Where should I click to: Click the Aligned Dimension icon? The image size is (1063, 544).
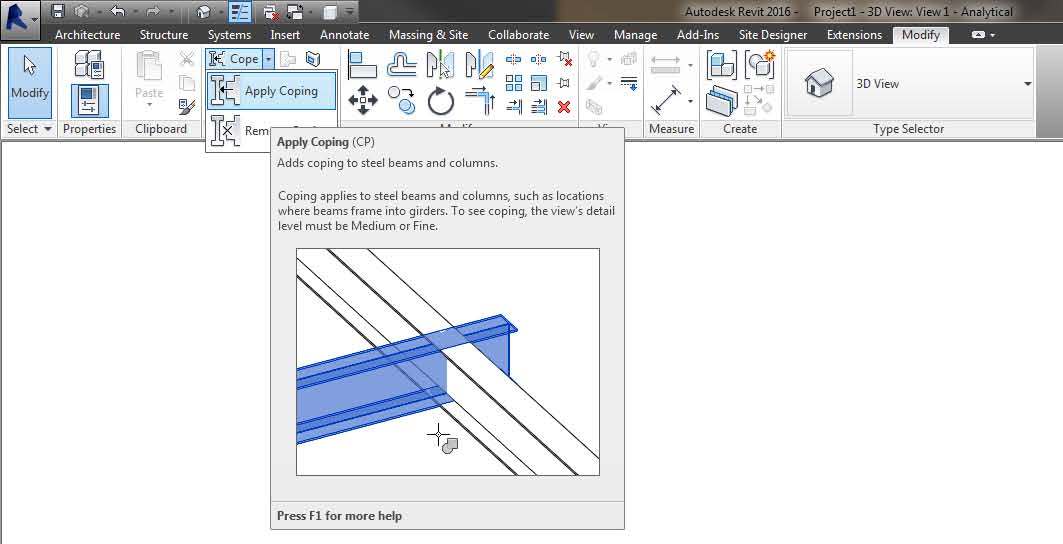pyautogui.click(x=666, y=100)
